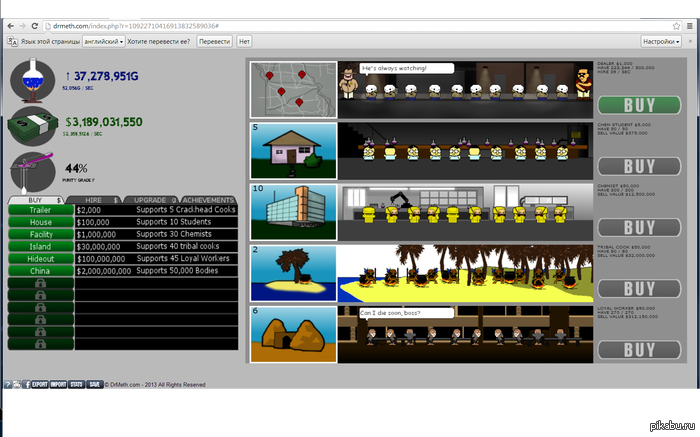The image size is (700, 437).
Task: Click the help question mark icon
Action: coord(6,384)
